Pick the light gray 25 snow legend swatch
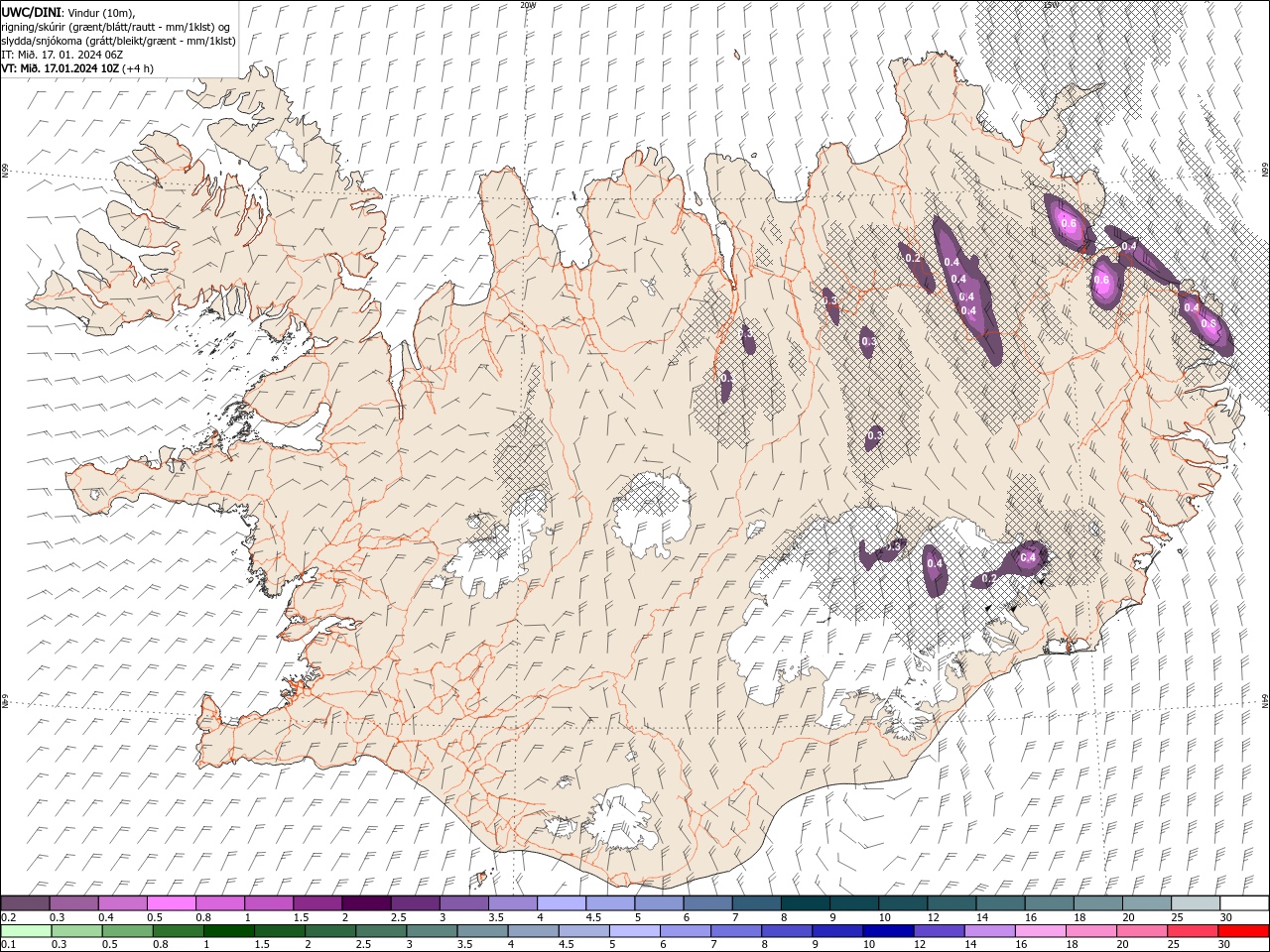 pyautogui.click(x=1196, y=903)
